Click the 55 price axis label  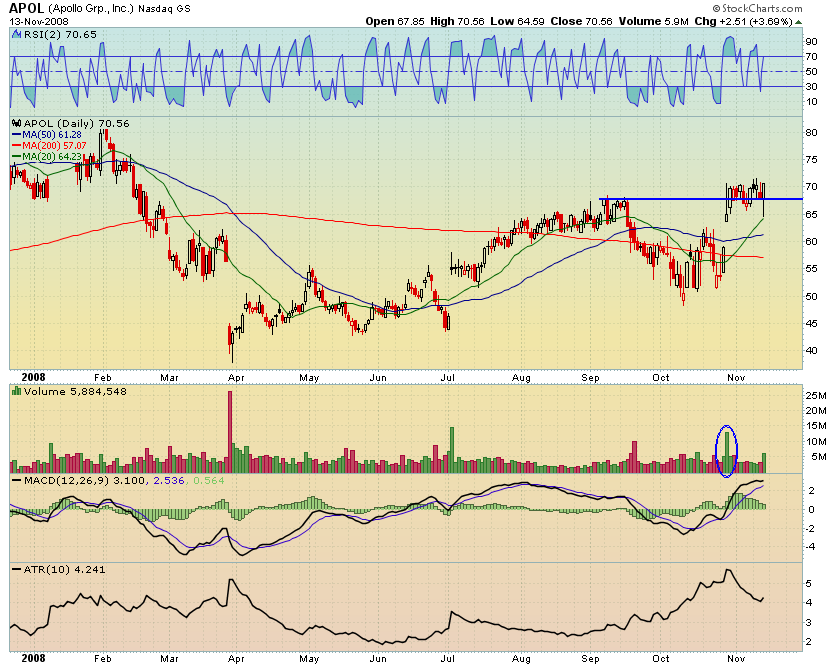811,269
